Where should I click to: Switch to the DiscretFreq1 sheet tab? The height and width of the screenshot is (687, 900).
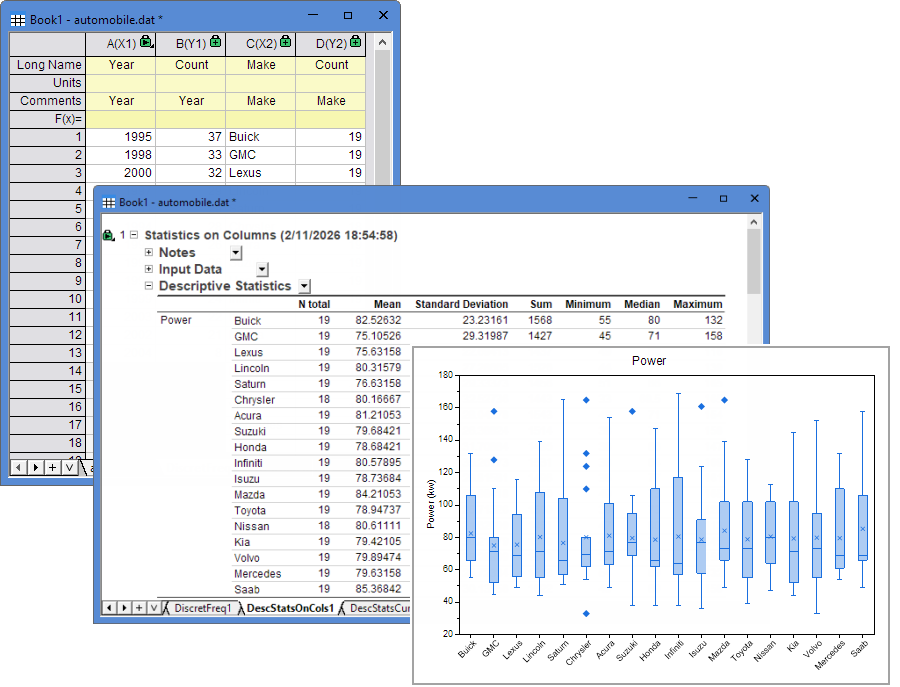pos(202,608)
